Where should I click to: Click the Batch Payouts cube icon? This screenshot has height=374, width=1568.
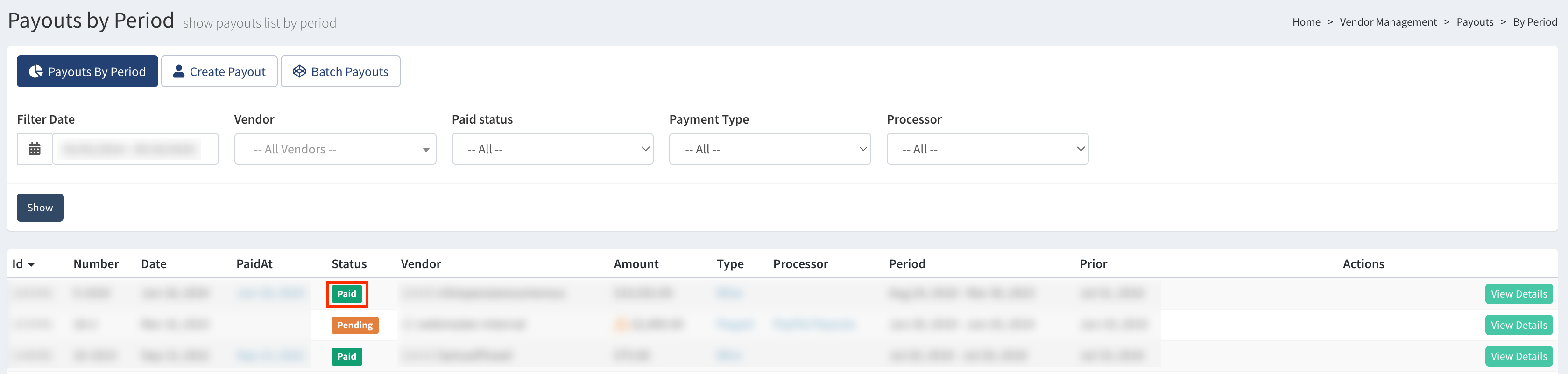coord(299,72)
